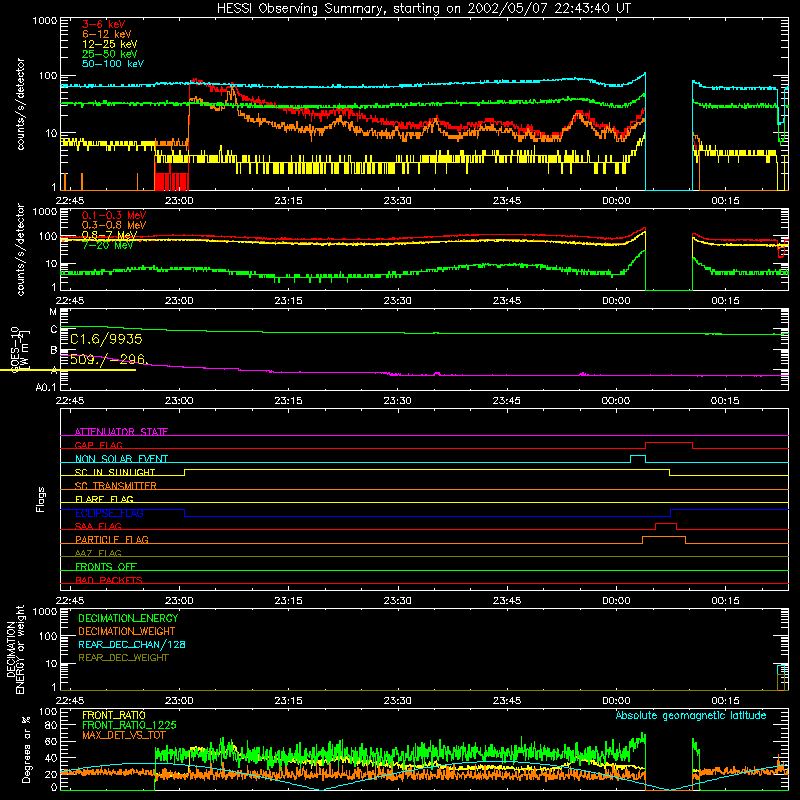Click the '0.1-0.3 MeV' legend label

(x=114, y=215)
